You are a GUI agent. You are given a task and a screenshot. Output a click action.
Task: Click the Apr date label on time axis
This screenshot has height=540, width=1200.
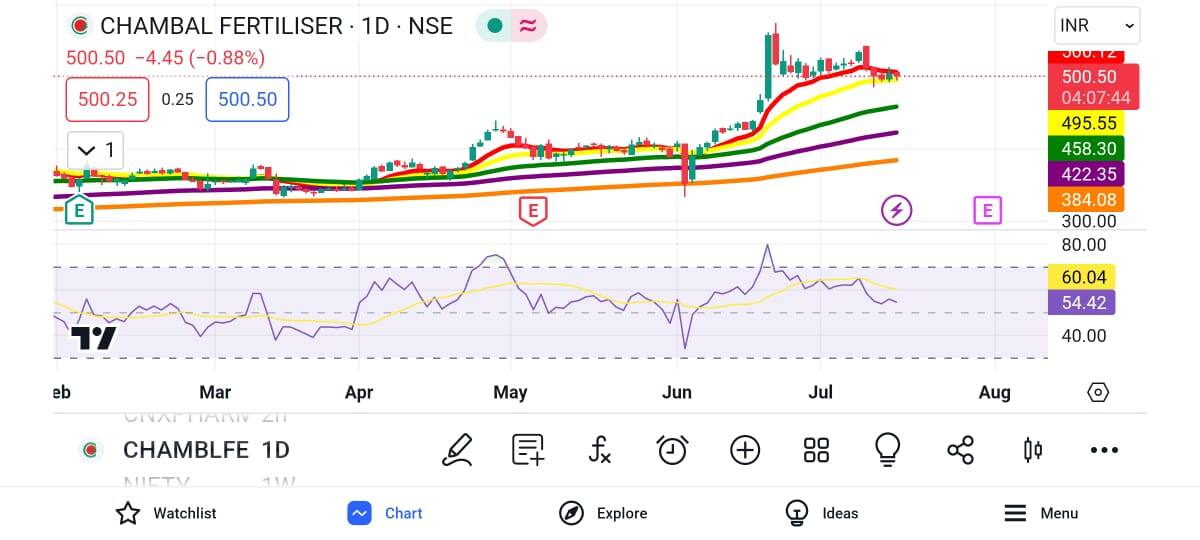[x=359, y=392]
